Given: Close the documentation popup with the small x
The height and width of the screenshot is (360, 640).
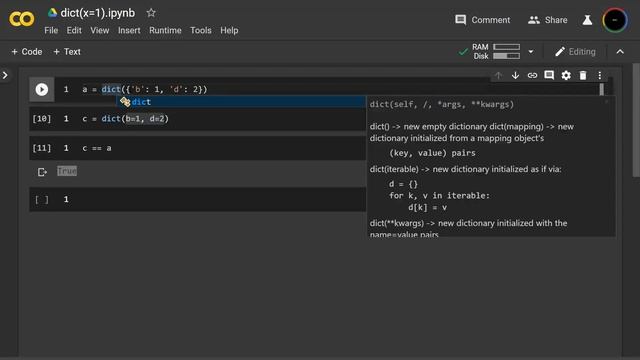Looking at the screenshot, I should [x=607, y=101].
